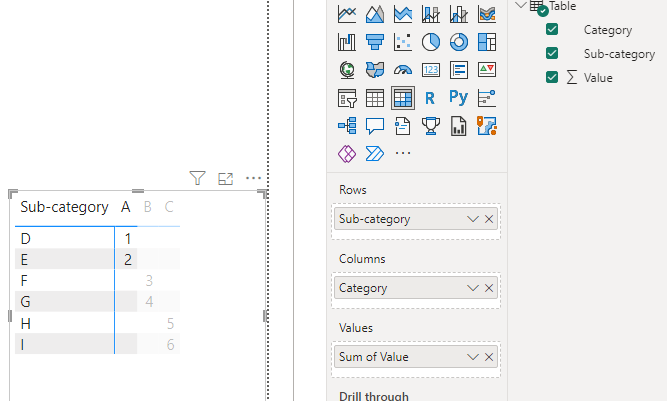Screen dimensions: 667x401
Task: Open Sum of Value dropdown arrow
Action: (x=473, y=357)
